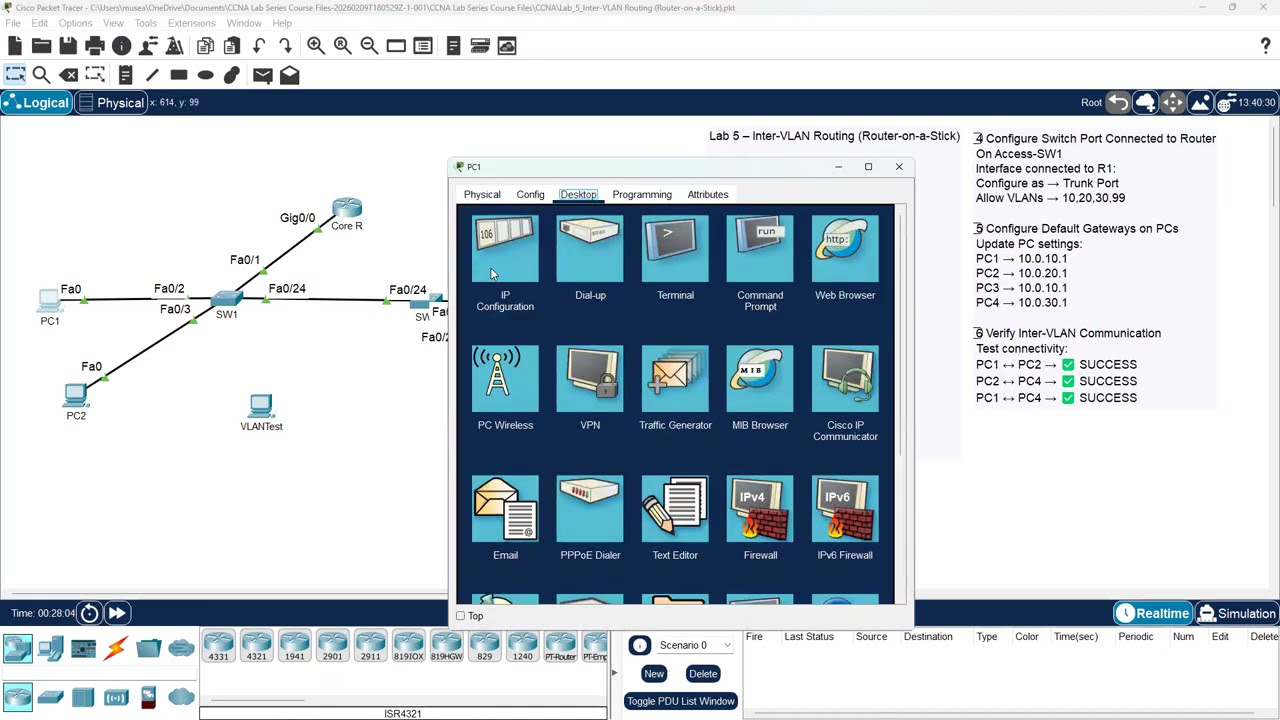Open the Scenario 0 dropdown

pyautogui.click(x=695, y=645)
